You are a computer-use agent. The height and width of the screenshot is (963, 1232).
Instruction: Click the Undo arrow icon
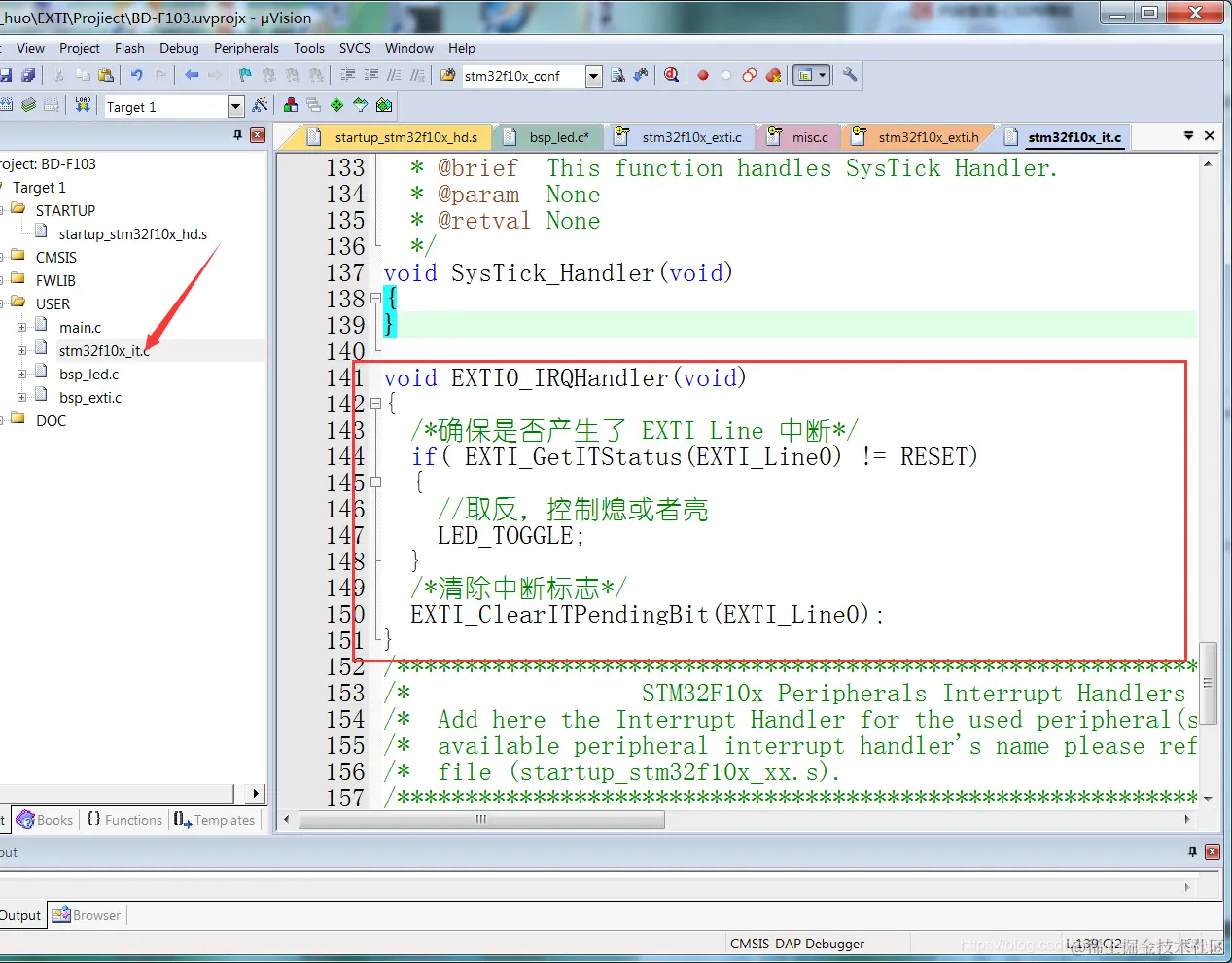136,75
